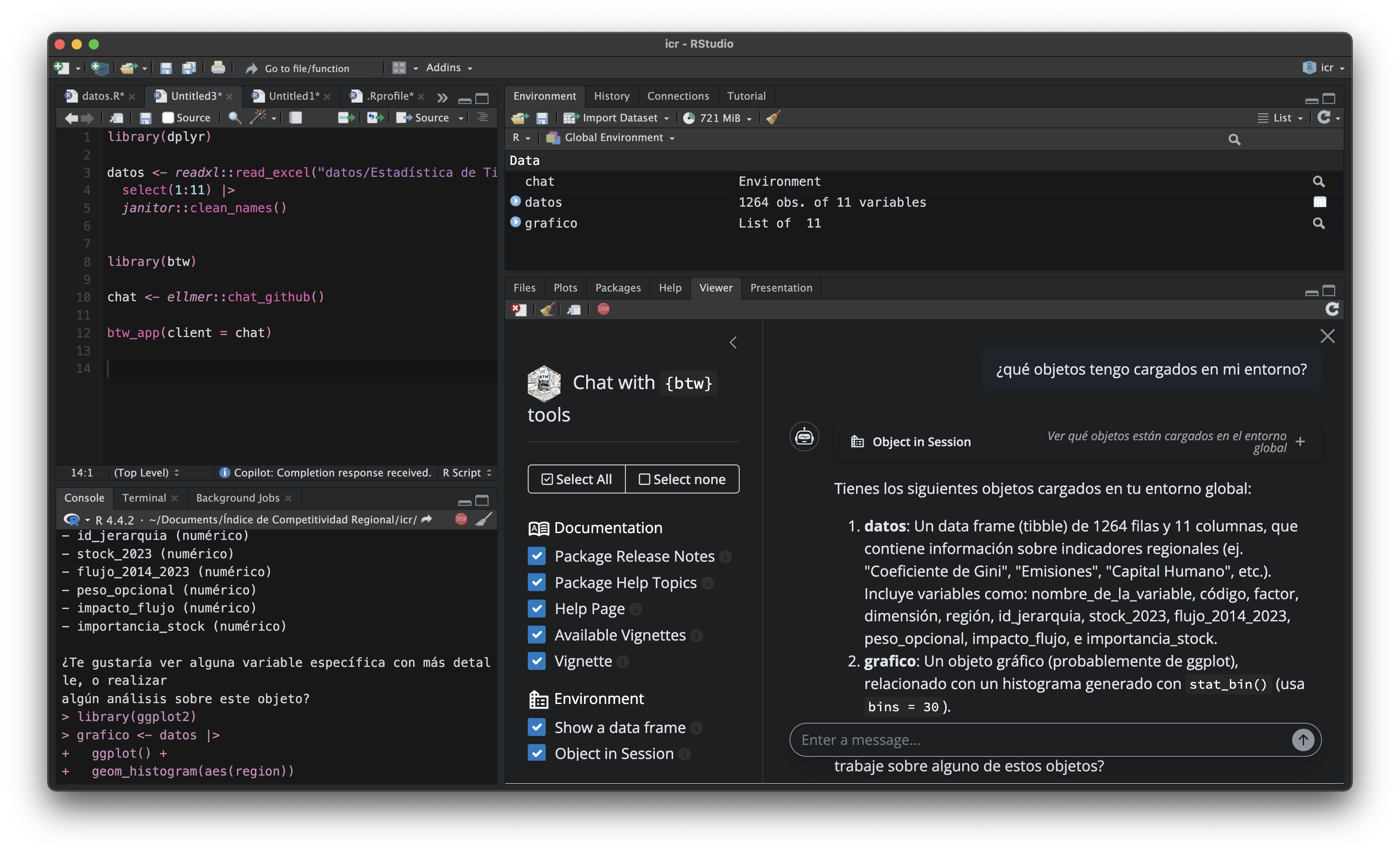Open the Plots tab
This screenshot has width=1400, height=854.
pyautogui.click(x=565, y=288)
